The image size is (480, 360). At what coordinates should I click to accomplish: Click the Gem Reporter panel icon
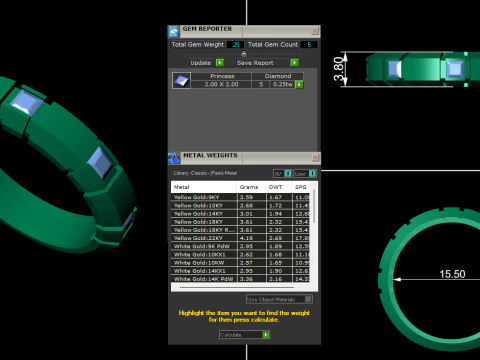click(x=174, y=31)
